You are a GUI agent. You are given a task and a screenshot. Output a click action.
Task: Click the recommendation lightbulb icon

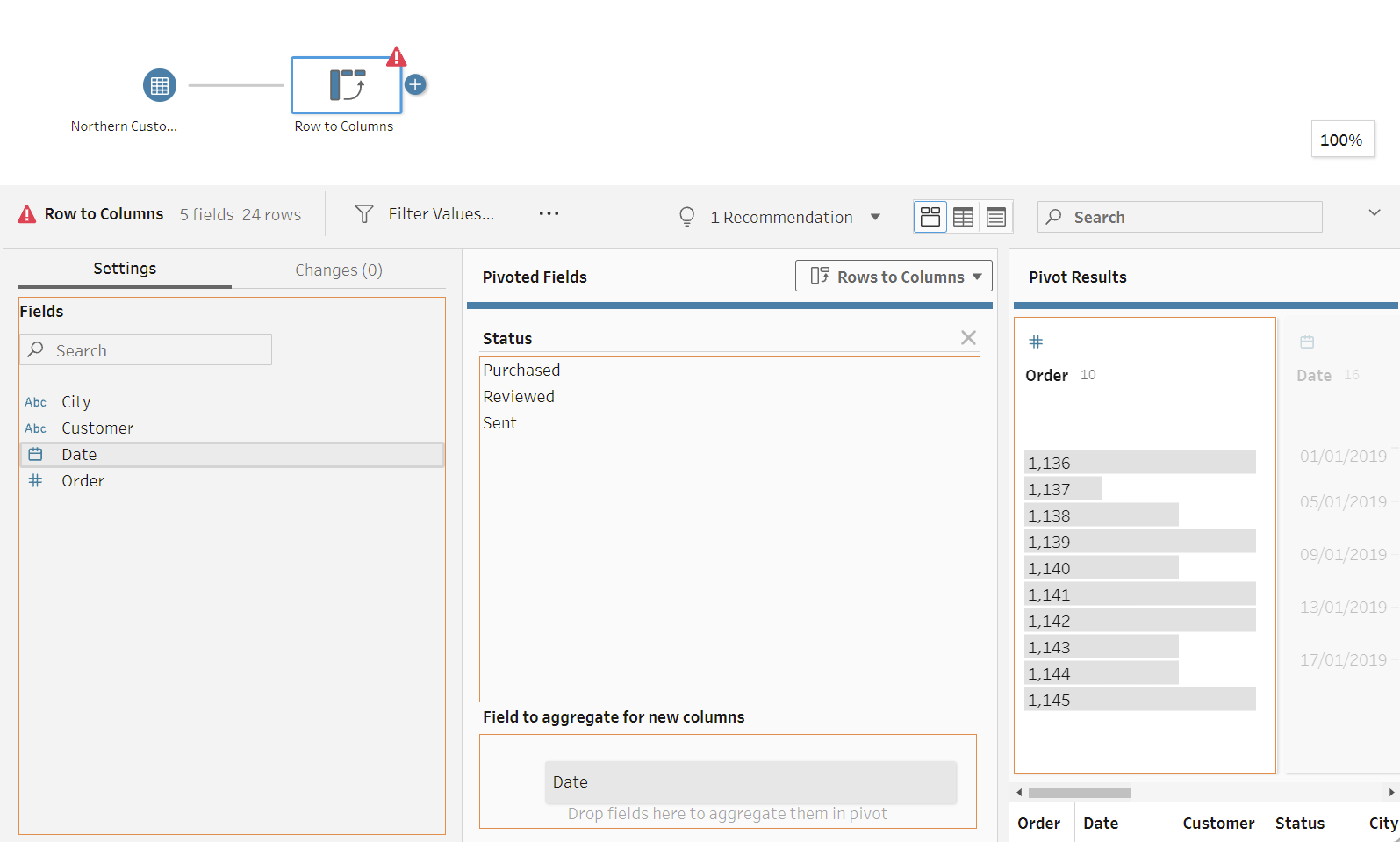click(x=687, y=216)
